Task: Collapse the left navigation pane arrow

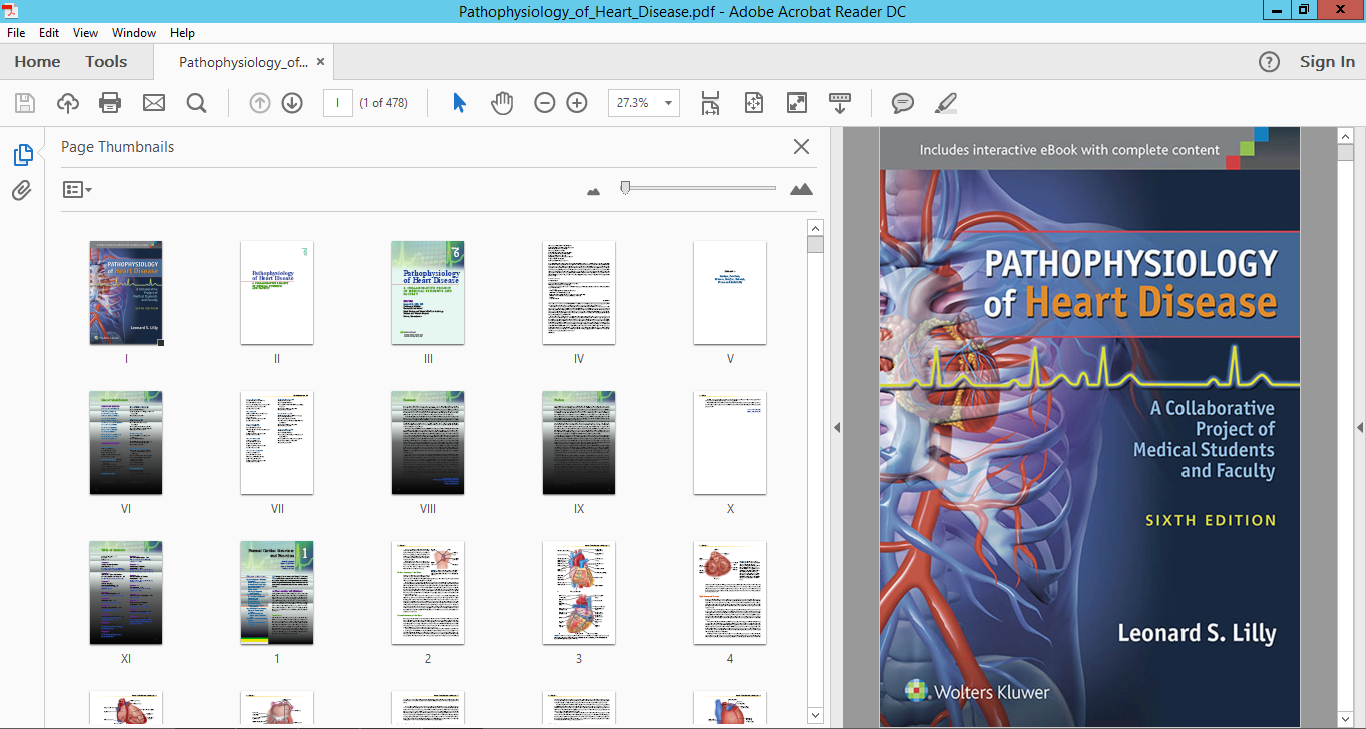Action: pos(837,427)
